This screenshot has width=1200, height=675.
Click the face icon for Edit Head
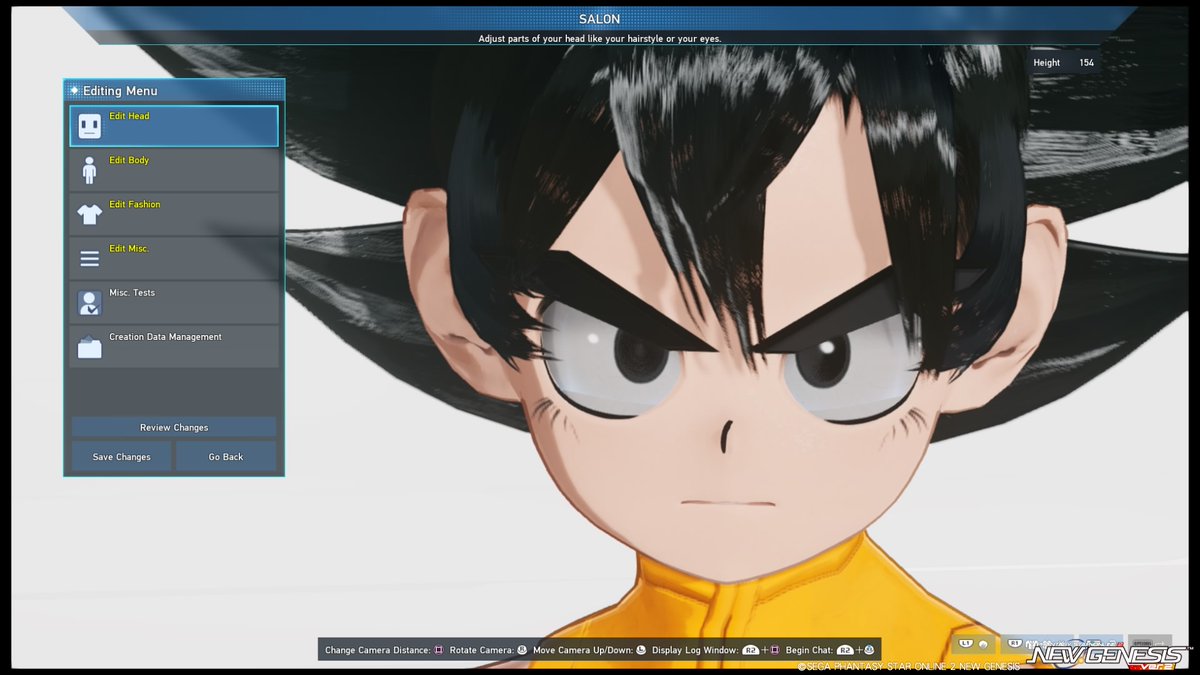pos(89,126)
